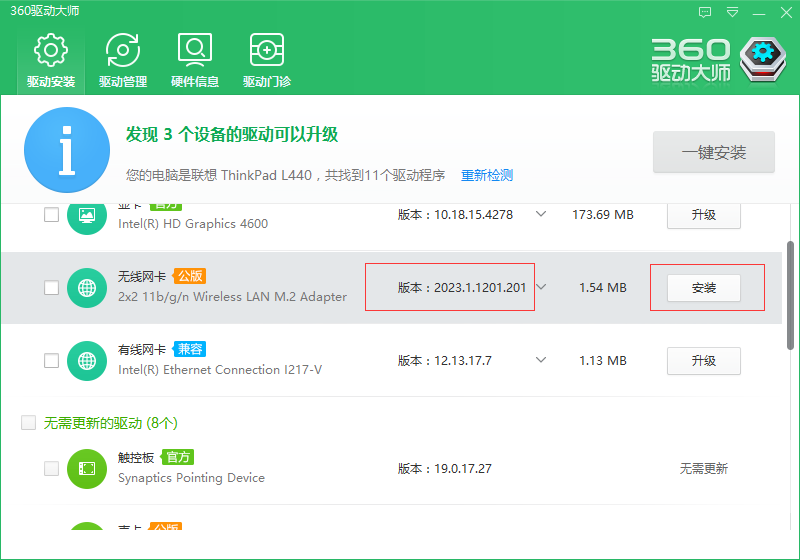This screenshot has width=800, height=560.
Task: Click the 官方 tag beside 触控板
Action: point(178,457)
